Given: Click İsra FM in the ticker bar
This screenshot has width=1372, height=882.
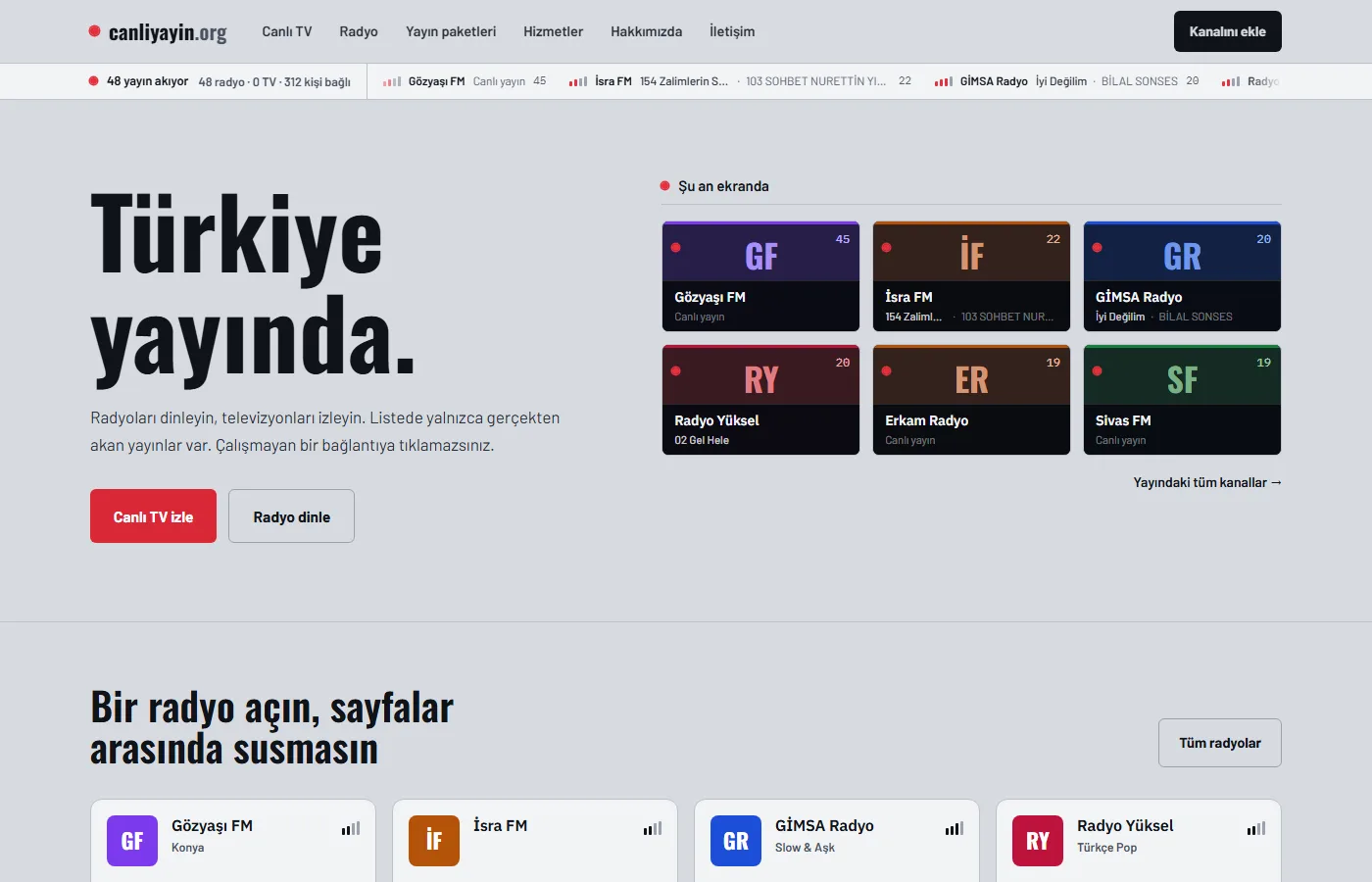Looking at the screenshot, I should tap(613, 81).
